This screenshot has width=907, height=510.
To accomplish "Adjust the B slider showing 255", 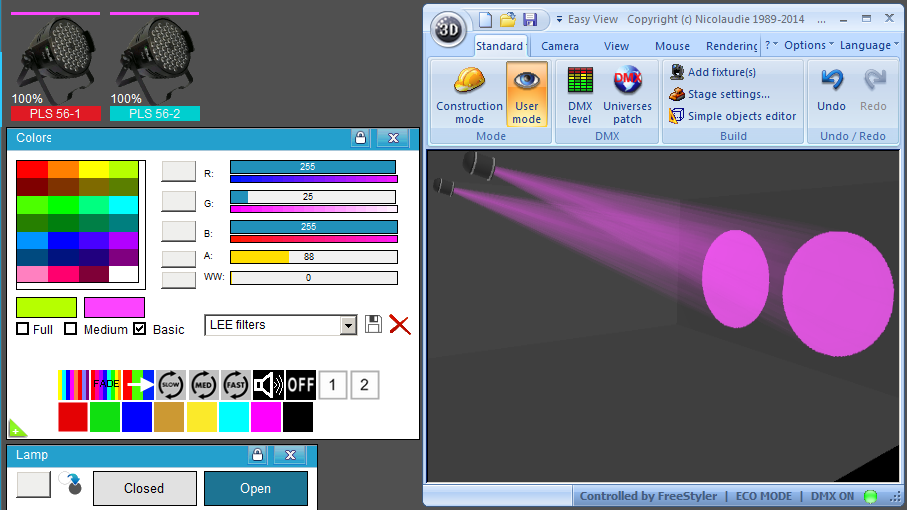I will pos(314,227).
